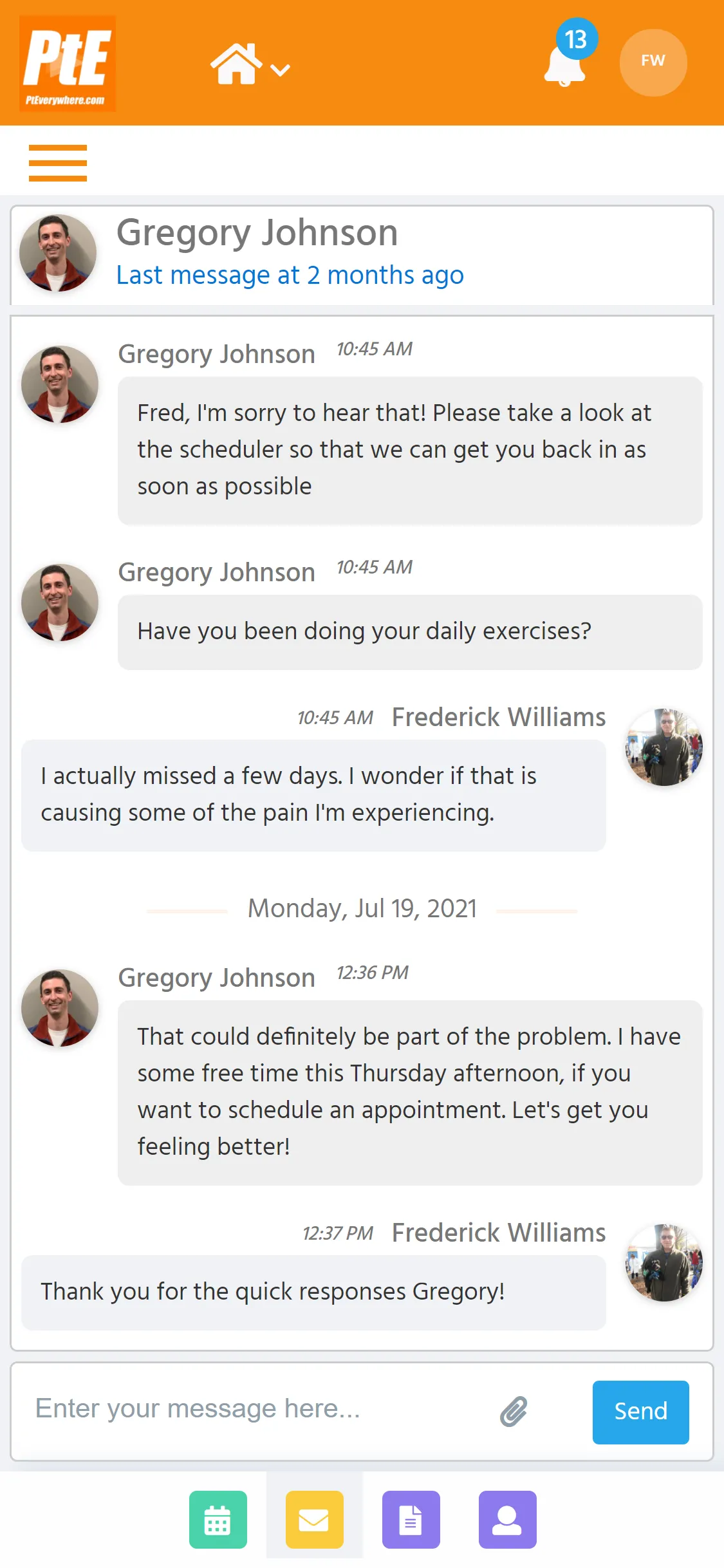Image resolution: width=724 pixels, height=1568 pixels.
Task: Open the home icon menu
Action: click(236, 64)
